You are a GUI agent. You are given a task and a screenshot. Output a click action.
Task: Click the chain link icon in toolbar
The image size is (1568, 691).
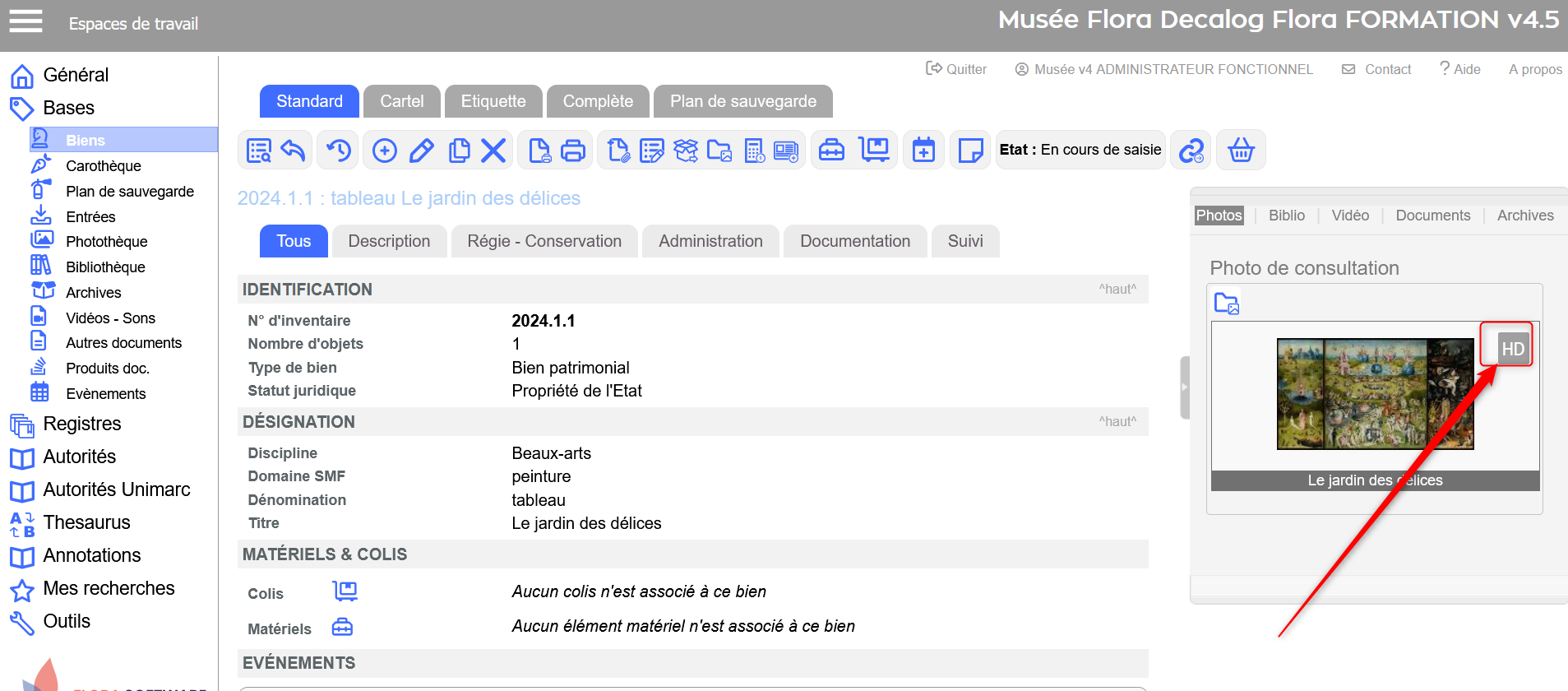pyautogui.click(x=1191, y=150)
